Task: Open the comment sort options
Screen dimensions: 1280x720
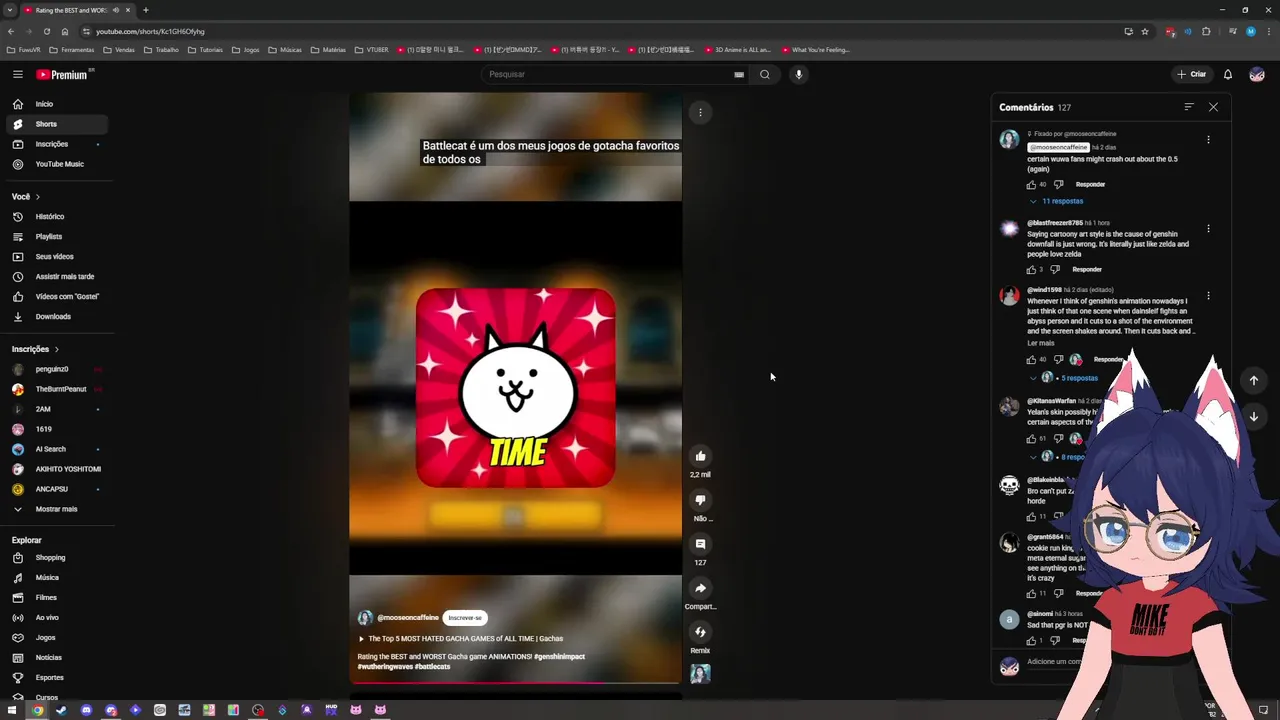Action: (1189, 107)
